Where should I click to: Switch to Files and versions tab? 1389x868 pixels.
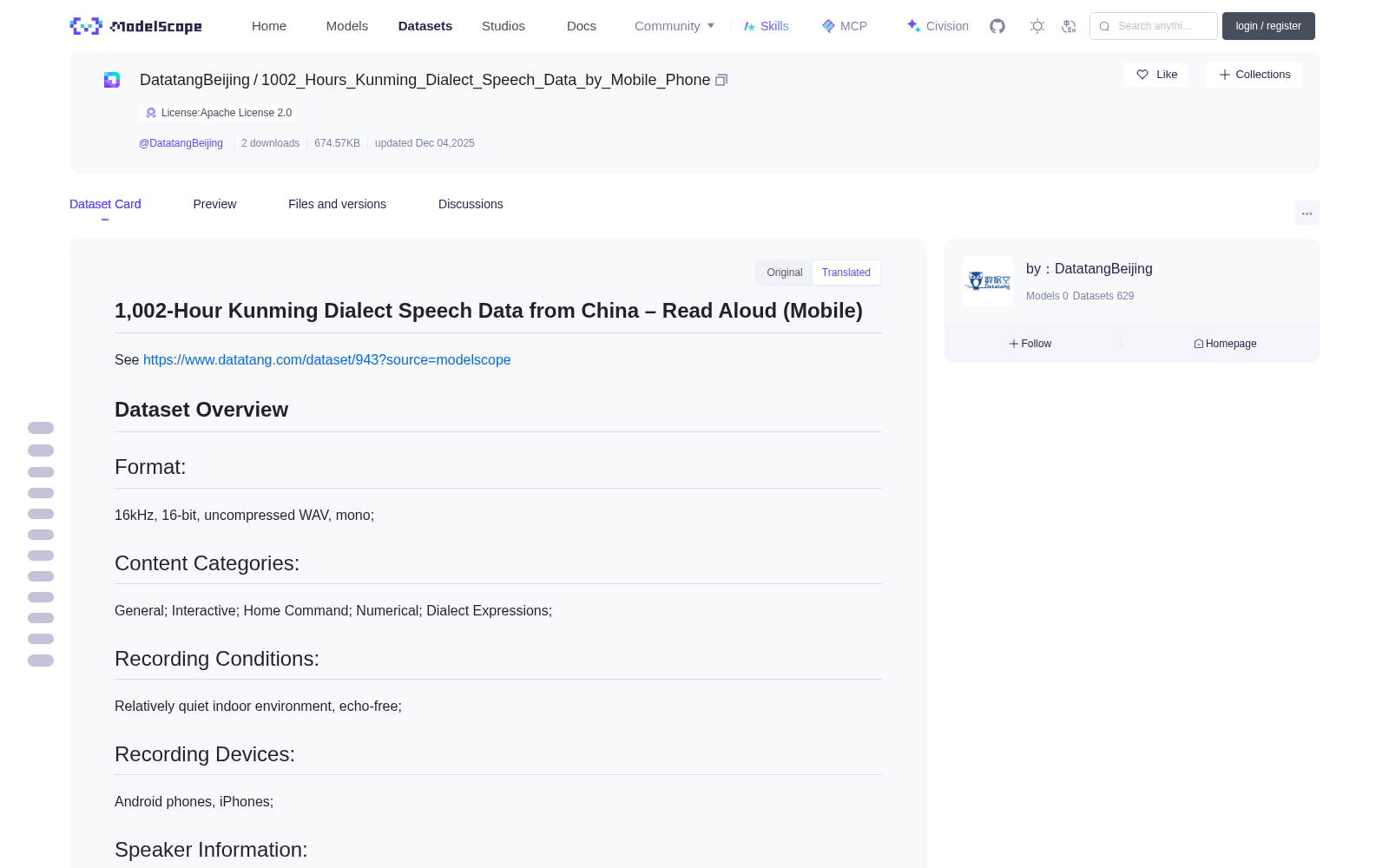pyautogui.click(x=337, y=204)
